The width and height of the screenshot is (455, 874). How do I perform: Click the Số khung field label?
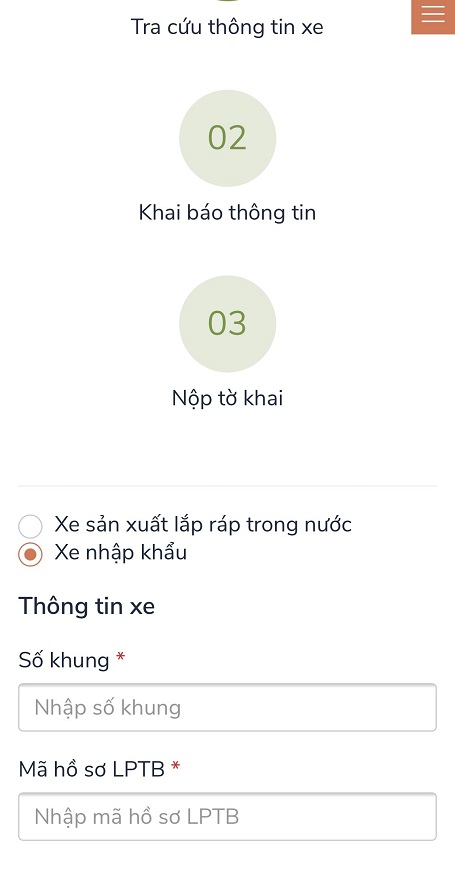64,660
